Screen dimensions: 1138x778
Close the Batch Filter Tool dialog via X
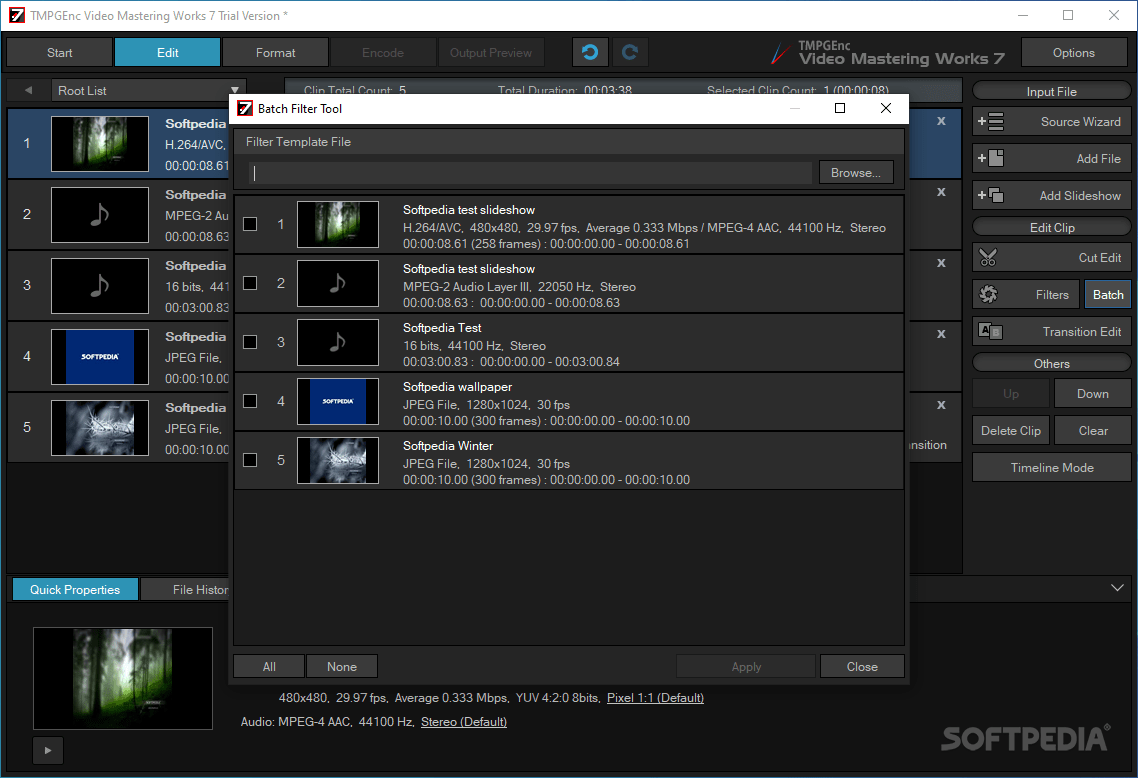tap(885, 108)
